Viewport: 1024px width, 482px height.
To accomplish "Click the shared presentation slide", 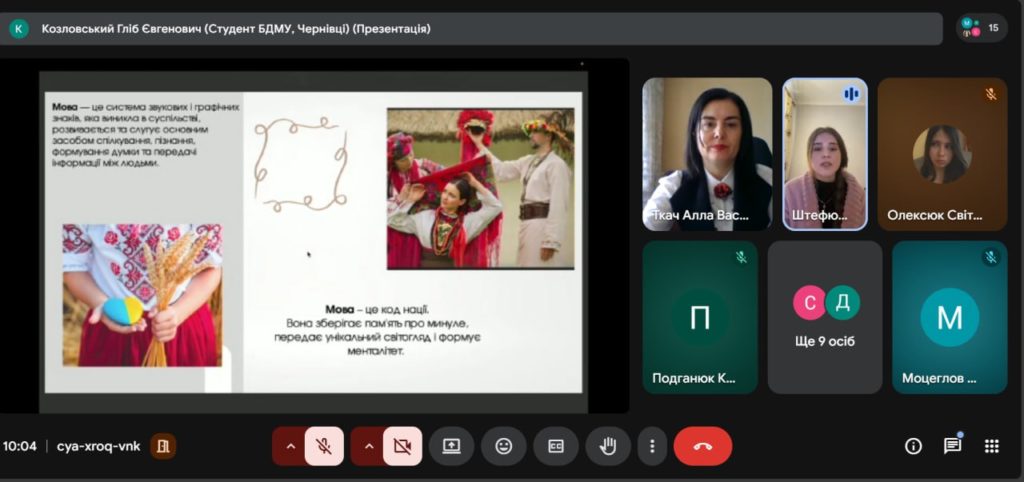I will [310, 240].
